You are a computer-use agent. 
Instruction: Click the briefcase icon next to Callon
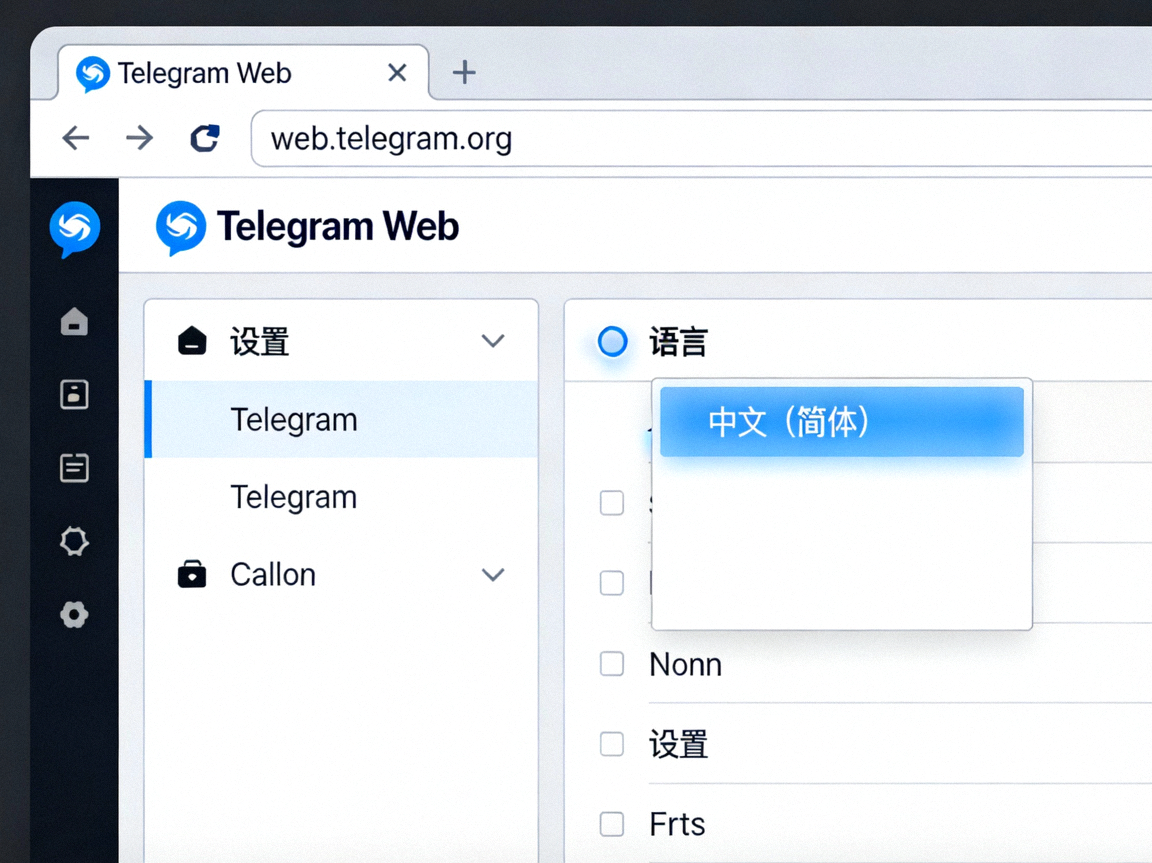point(192,574)
